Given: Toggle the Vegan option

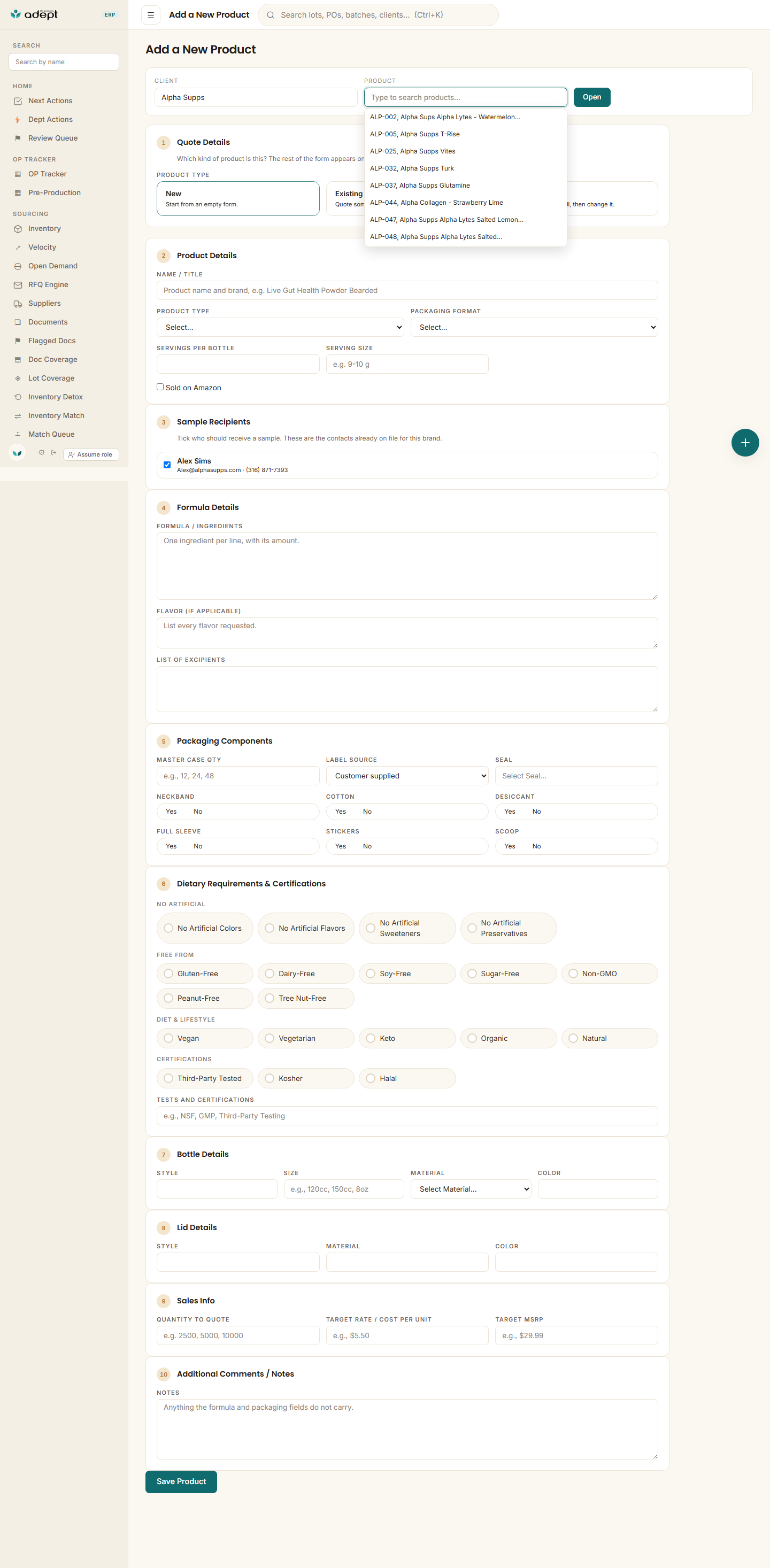Looking at the screenshot, I should click(x=204, y=1038).
